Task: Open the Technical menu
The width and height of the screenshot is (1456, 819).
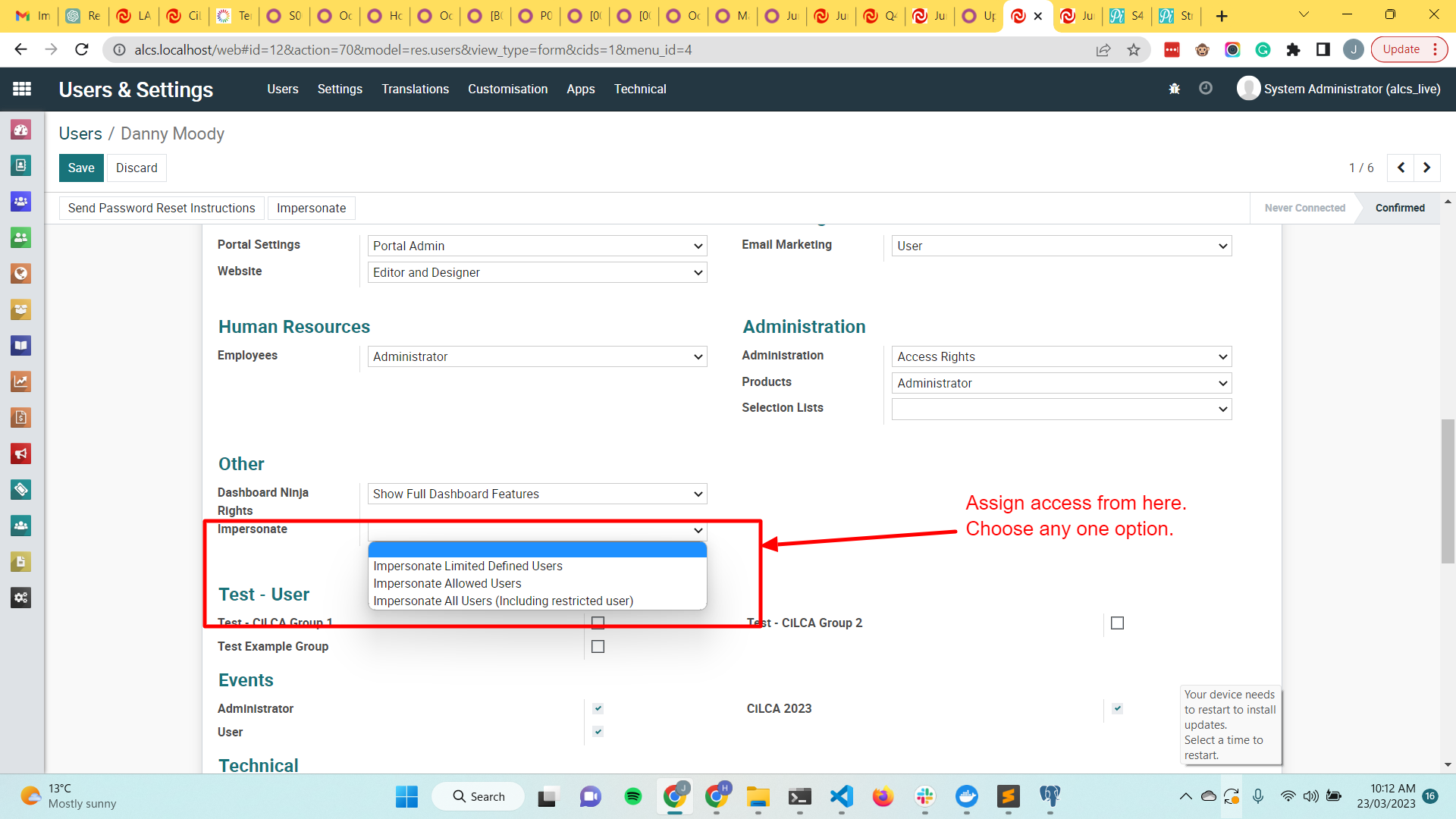Action: pos(640,89)
